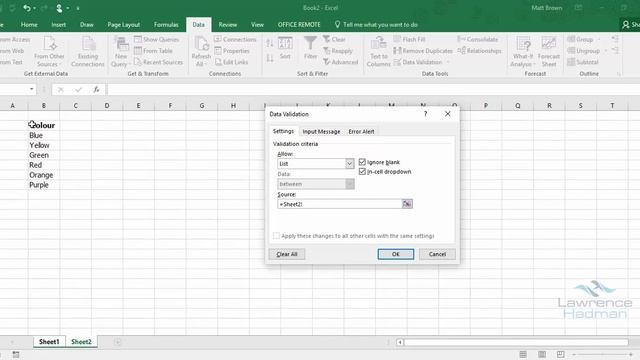Click Advanced filter
This screenshot has height=360, width=640.
click(x=340, y=62)
